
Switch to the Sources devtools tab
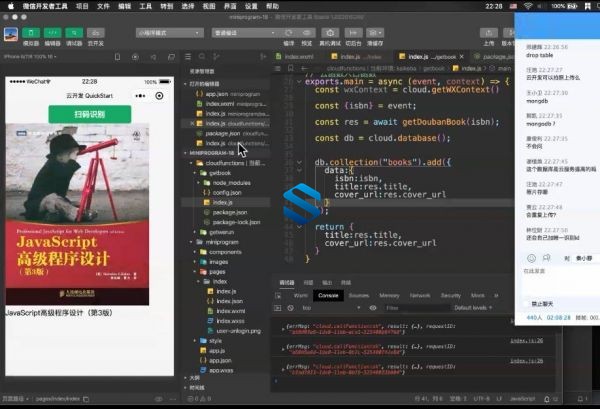[359, 295]
